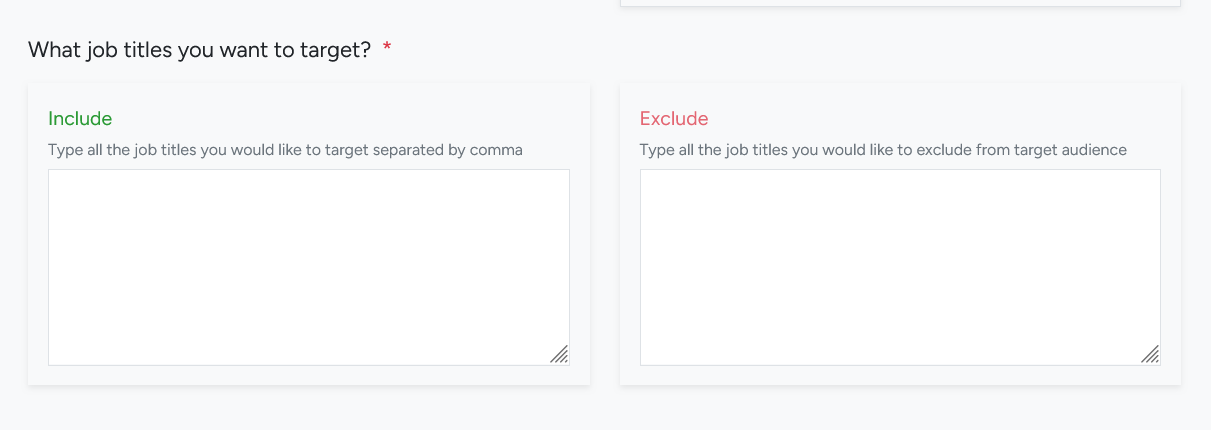Click the Exclude job titles text area
Image resolution: width=1211 pixels, height=430 pixels.
coord(900,267)
